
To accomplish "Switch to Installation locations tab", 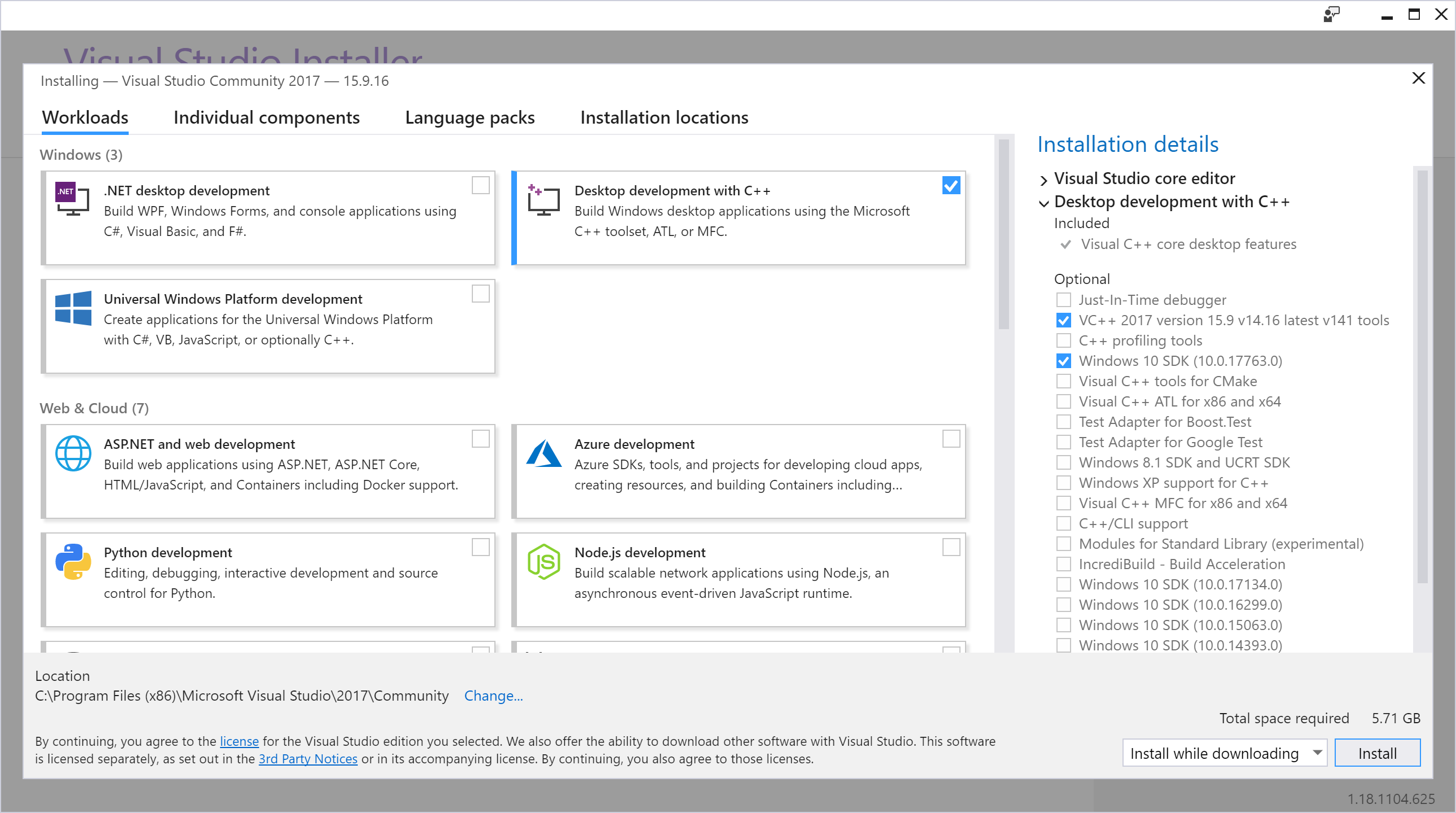I will (664, 117).
